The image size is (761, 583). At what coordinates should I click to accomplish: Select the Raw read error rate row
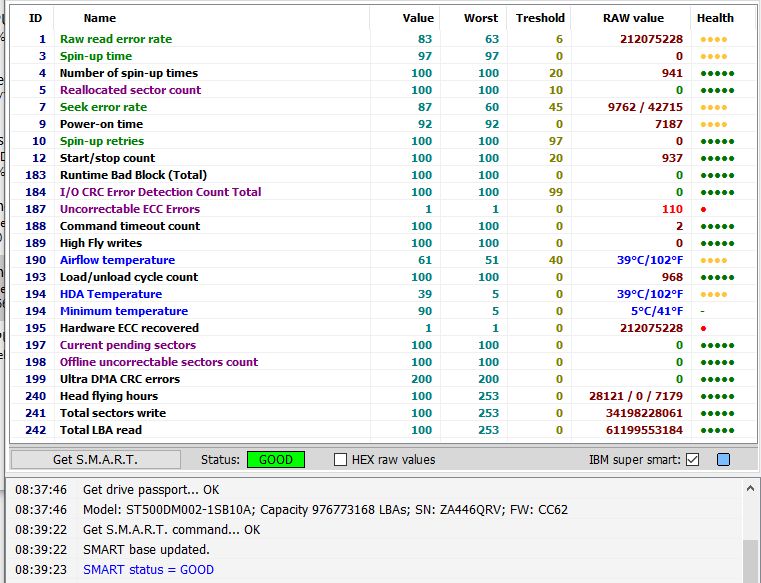(x=383, y=39)
